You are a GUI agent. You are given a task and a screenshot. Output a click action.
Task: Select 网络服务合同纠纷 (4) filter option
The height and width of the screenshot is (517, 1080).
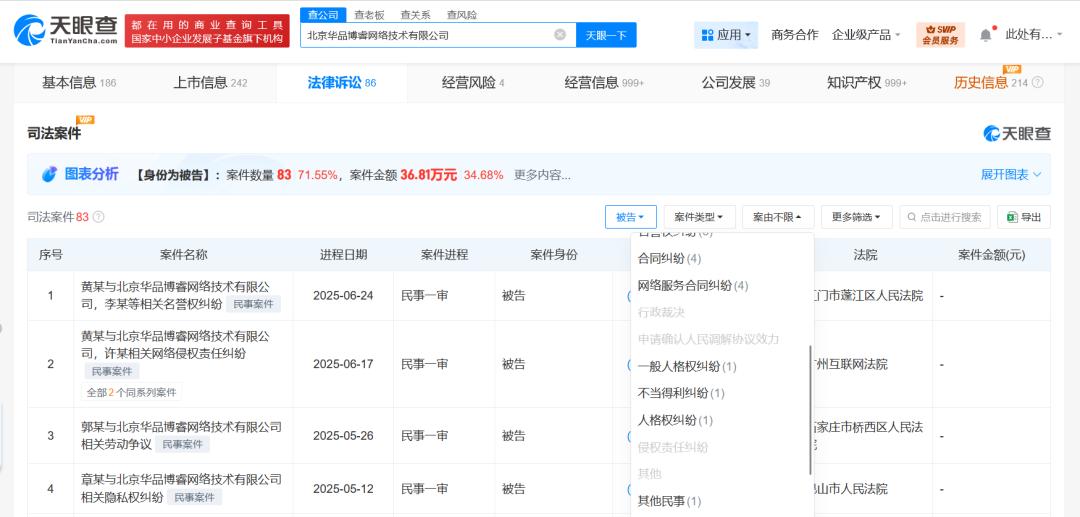(692, 285)
